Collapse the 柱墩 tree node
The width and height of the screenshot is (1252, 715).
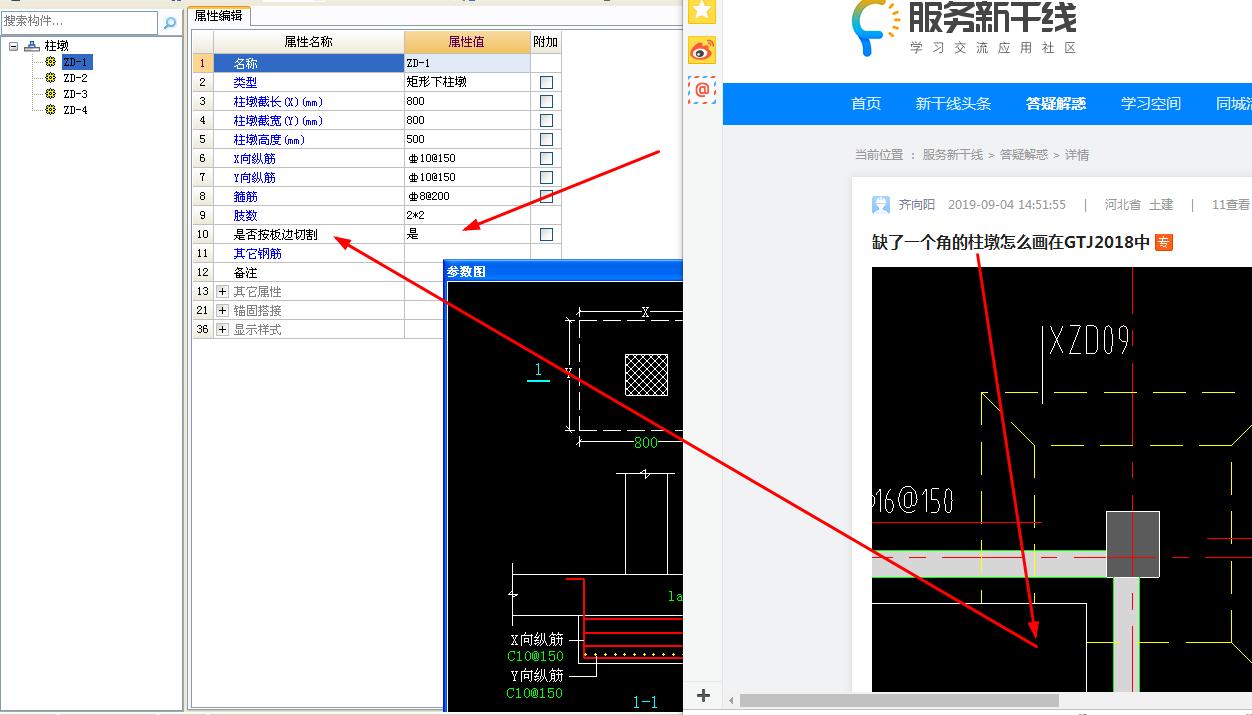point(13,46)
